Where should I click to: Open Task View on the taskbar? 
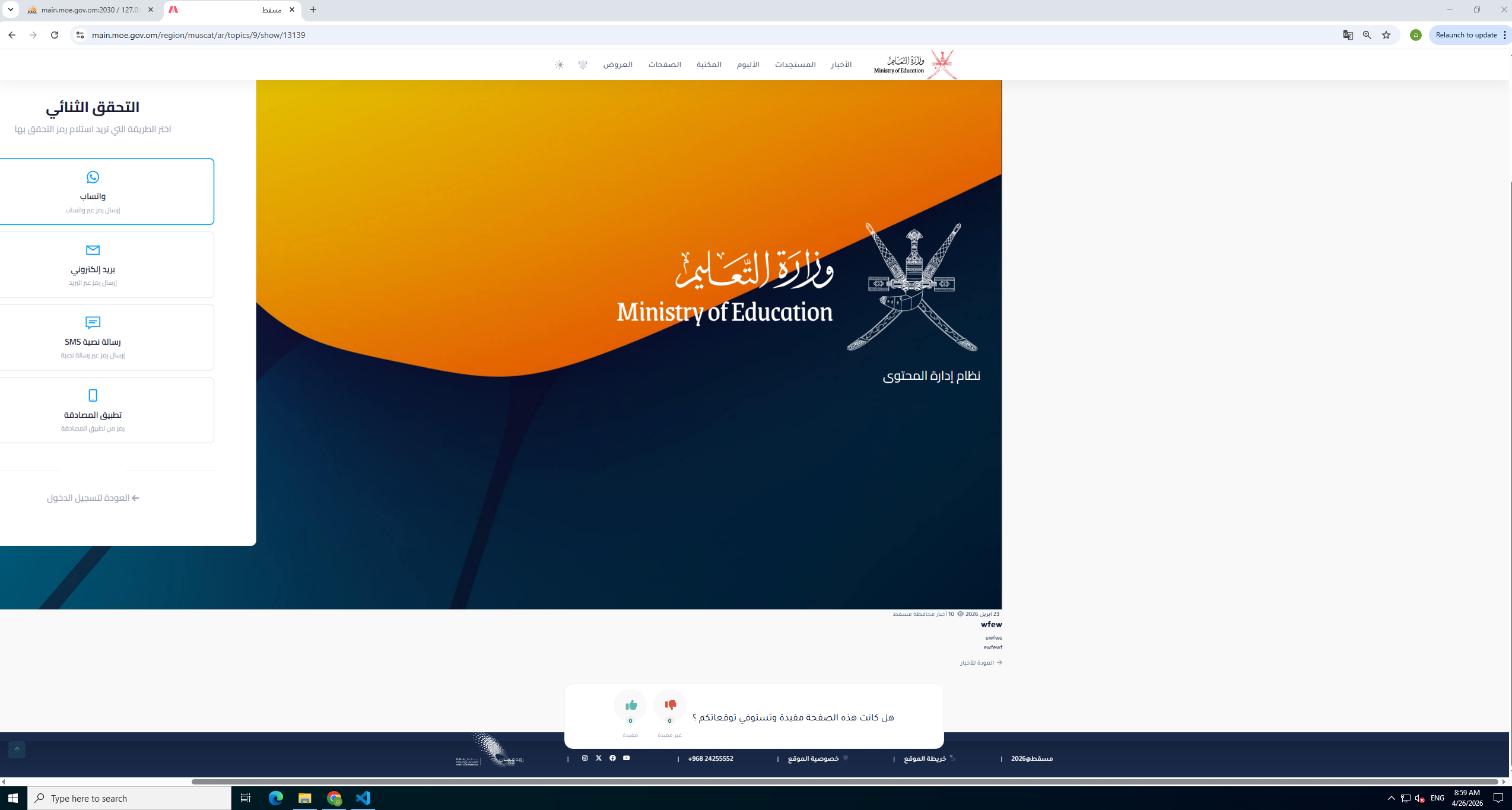pos(245,798)
